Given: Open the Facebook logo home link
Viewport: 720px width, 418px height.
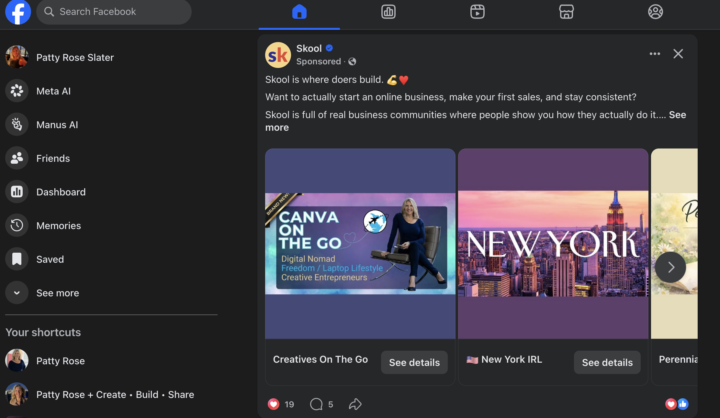Looking at the screenshot, I should pyautogui.click(x=18, y=11).
